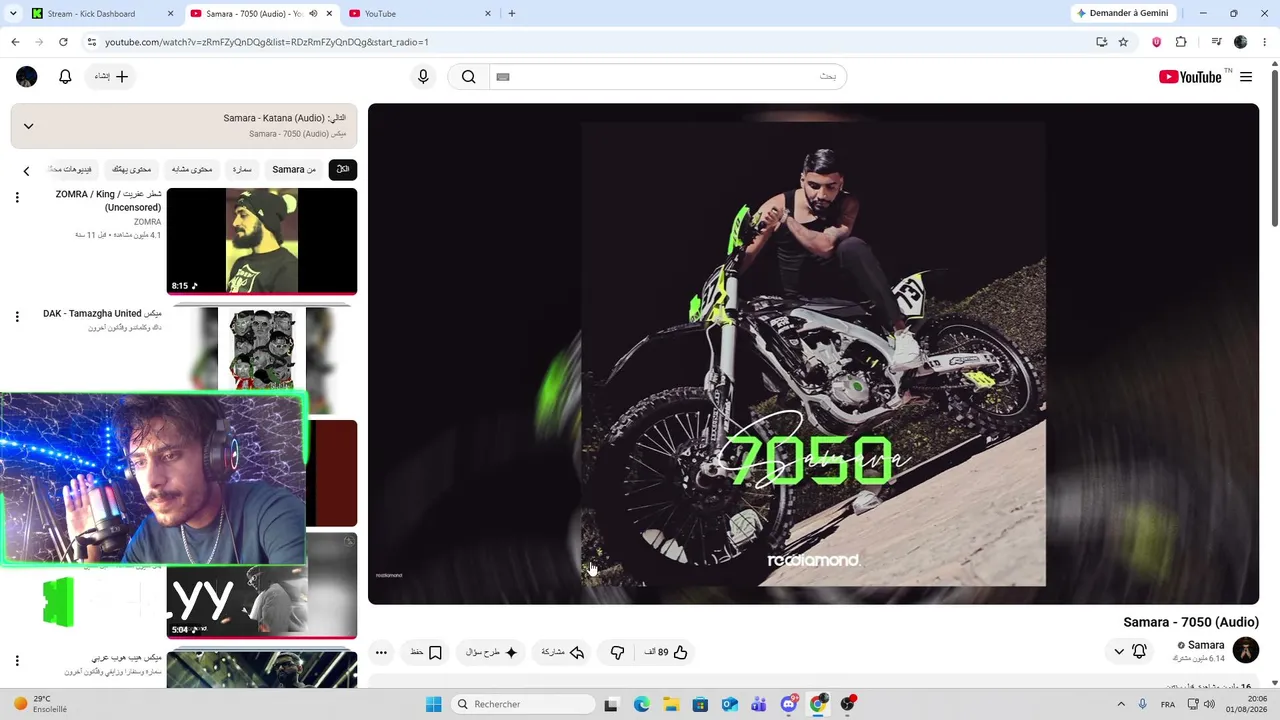Image resolution: width=1280 pixels, height=720 pixels.
Task: Open Chrome profile avatar
Action: click(1241, 42)
